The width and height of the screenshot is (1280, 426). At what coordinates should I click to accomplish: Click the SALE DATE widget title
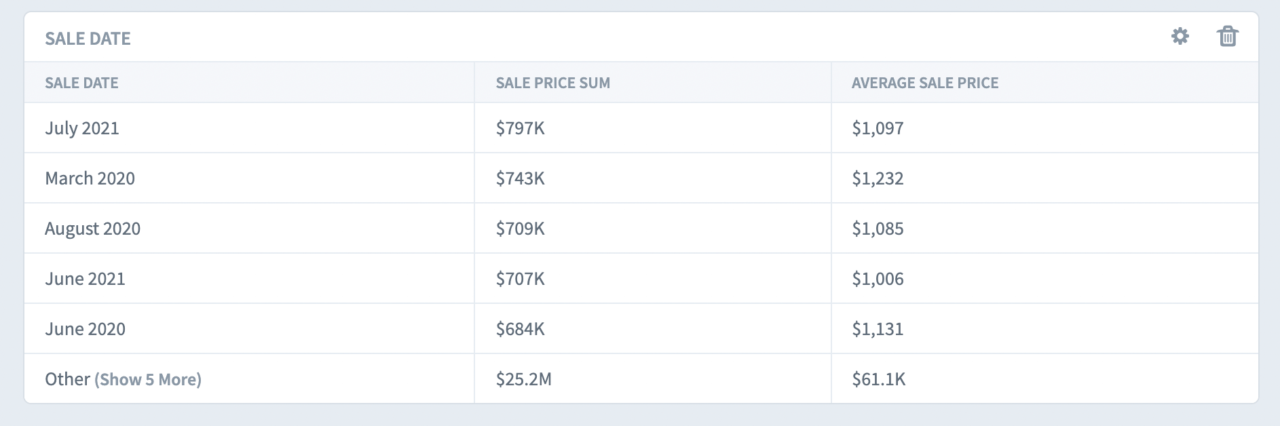click(x=88, y=38)
